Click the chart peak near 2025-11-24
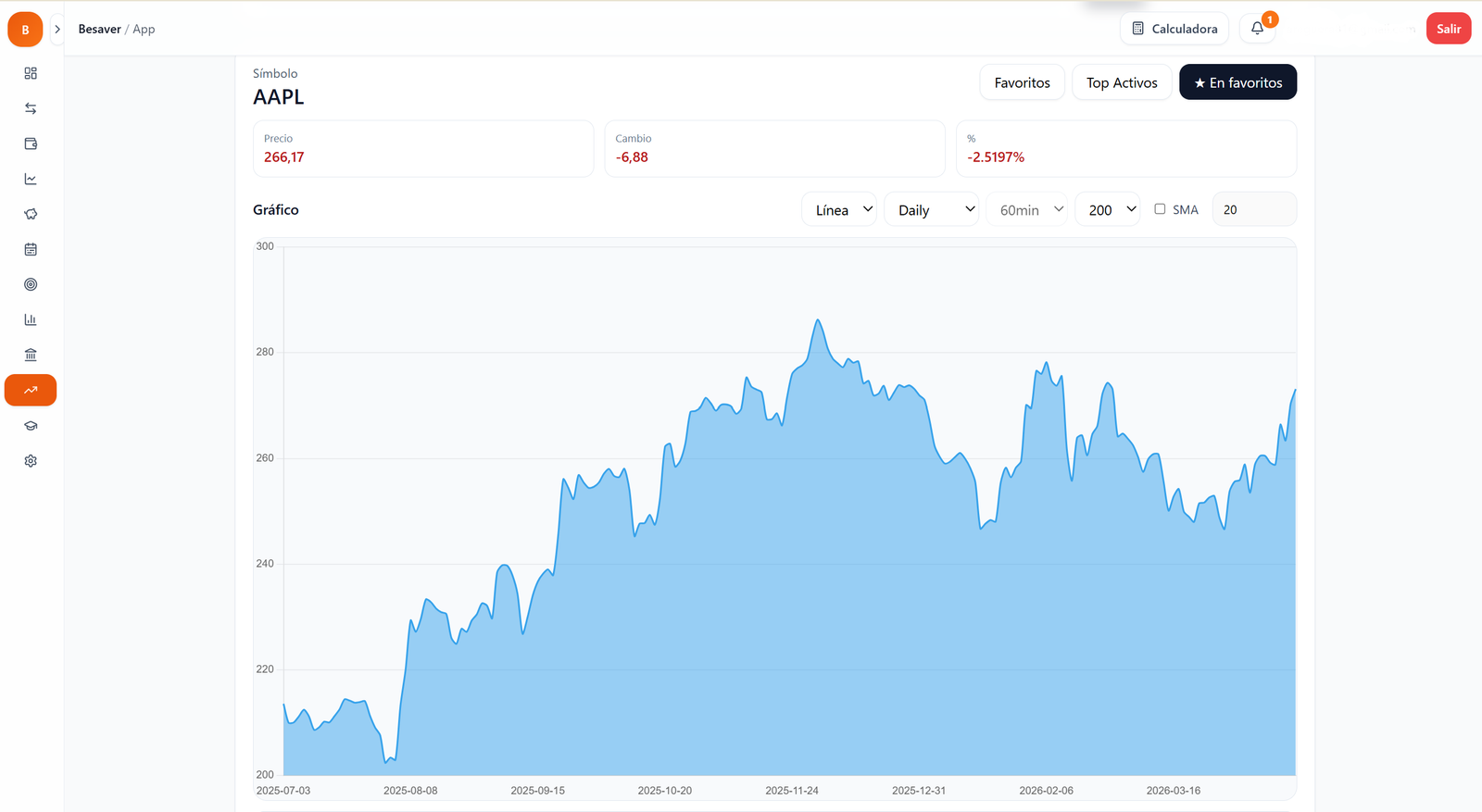1482x812 pixels. pyautogui.click(x=818, y=320)
